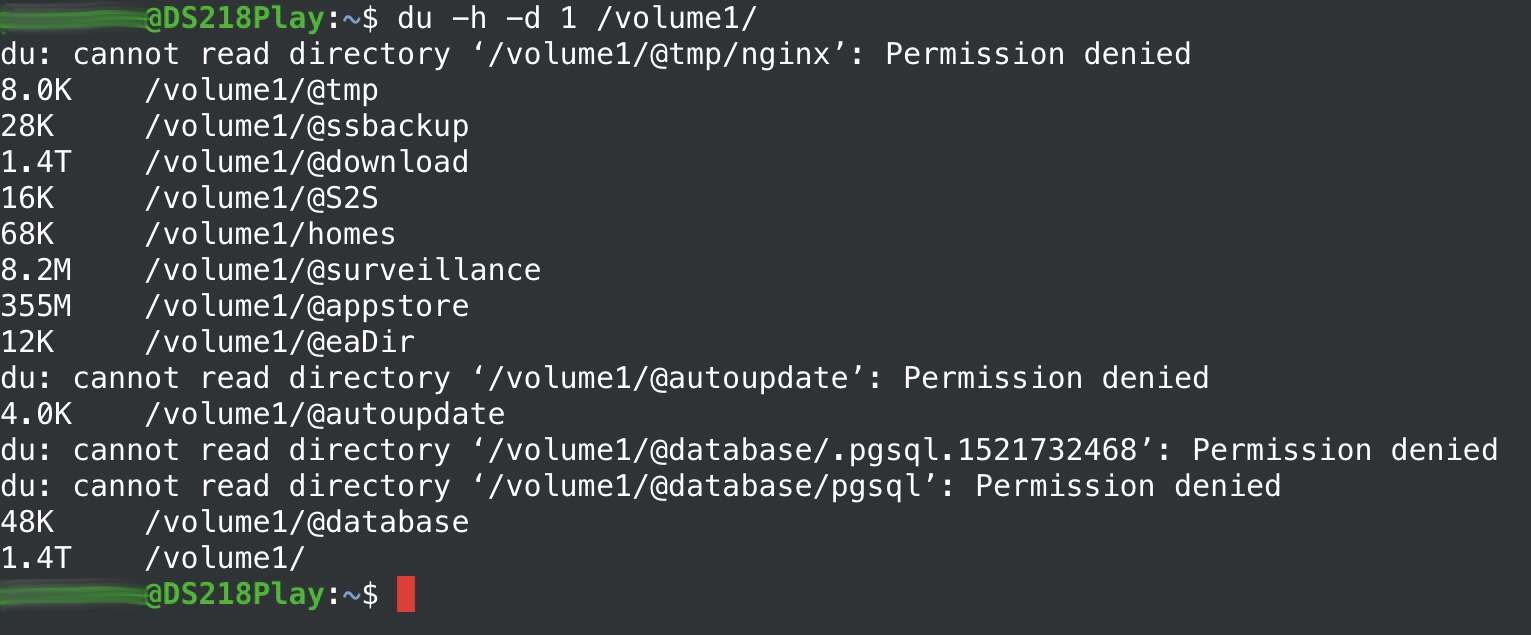Image resolution: width=1531 pixels, height=635 pixels.
Task: Click the /volume1/@tmp/nginx permission denied error line
Action: pos(595,54)
